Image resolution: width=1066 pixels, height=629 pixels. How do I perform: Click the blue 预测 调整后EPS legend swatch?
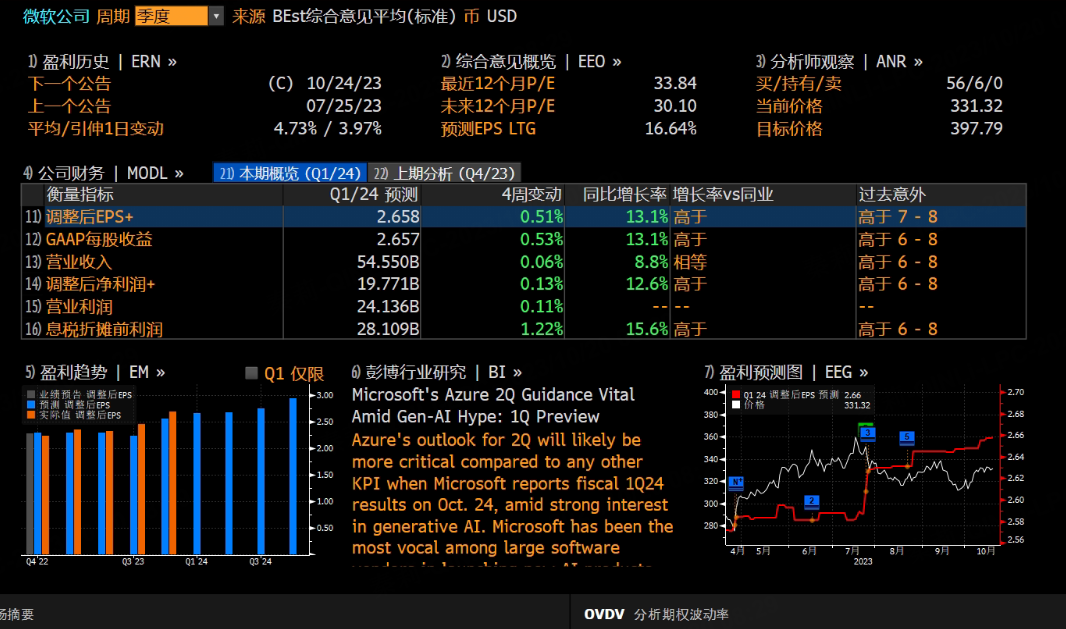pos(31,405)
